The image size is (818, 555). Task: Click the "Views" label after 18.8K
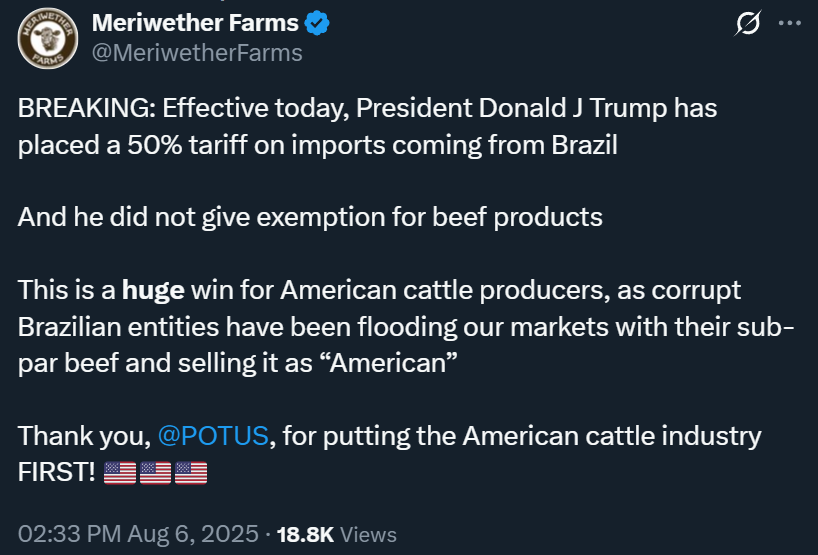point(369,535)
